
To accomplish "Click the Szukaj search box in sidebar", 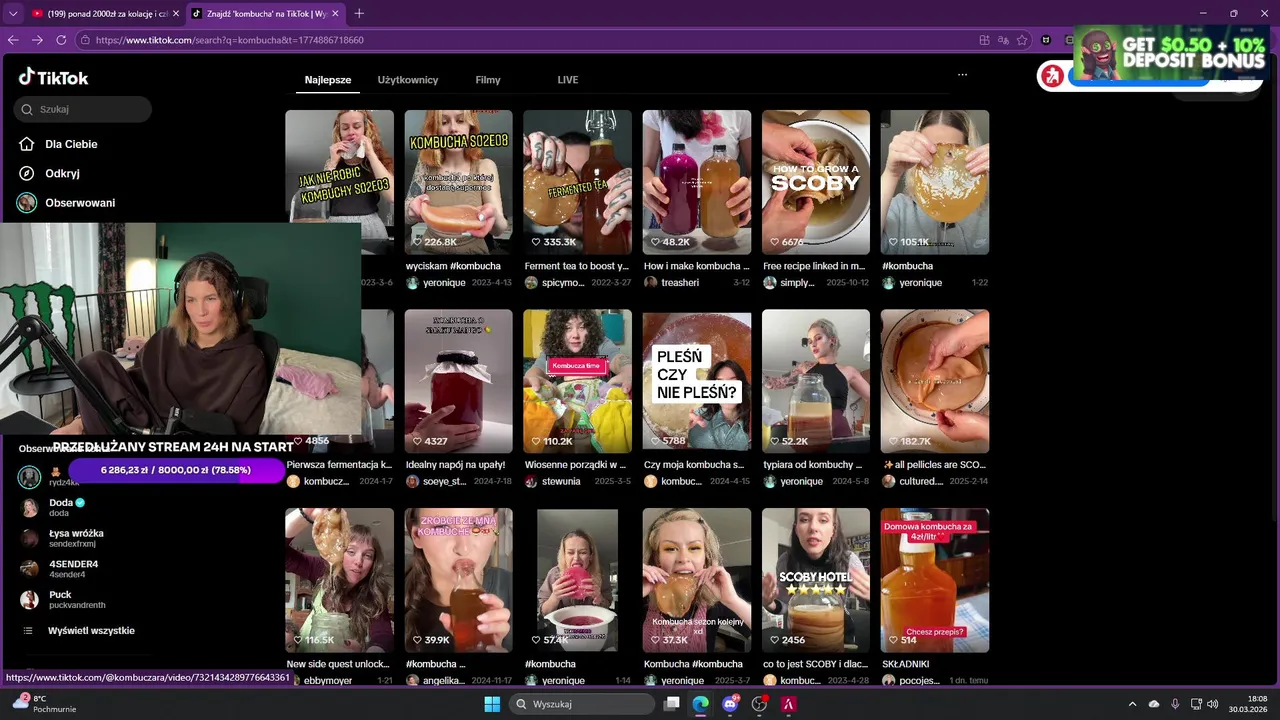I will [83, 109].
